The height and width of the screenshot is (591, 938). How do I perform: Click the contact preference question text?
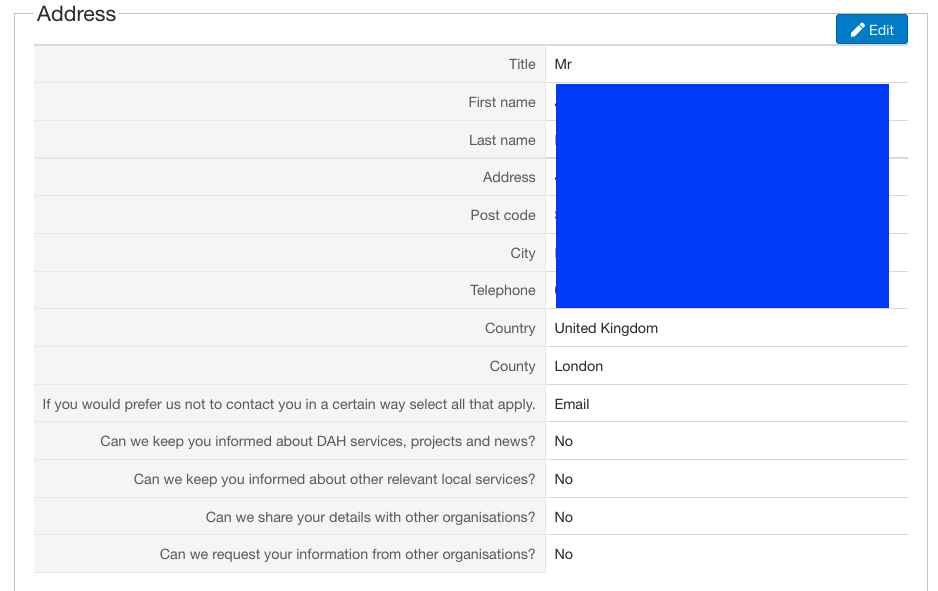[x=289, y=404]
